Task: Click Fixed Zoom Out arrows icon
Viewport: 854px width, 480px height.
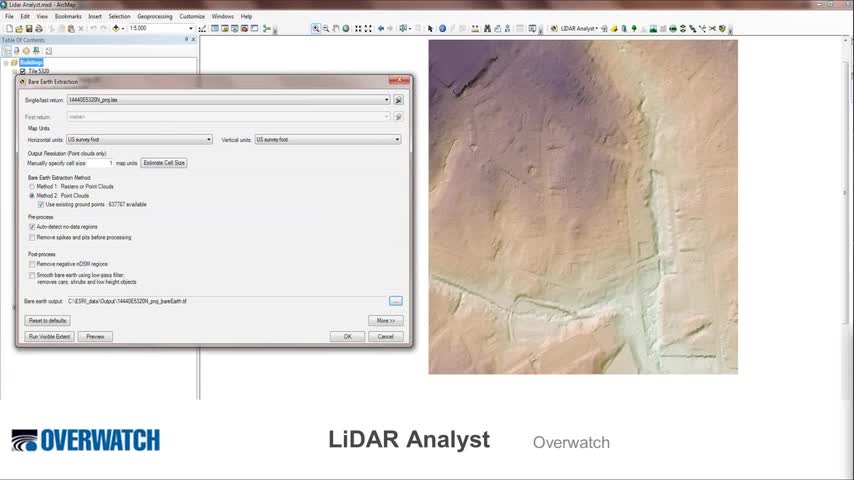Action: [368, 28]
